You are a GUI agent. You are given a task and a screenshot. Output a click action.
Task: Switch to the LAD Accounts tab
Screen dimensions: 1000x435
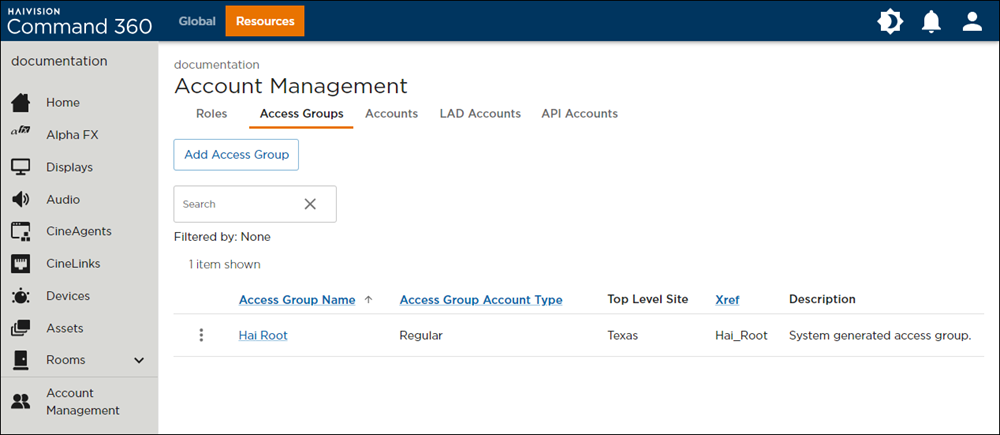(x=480, y=114)
